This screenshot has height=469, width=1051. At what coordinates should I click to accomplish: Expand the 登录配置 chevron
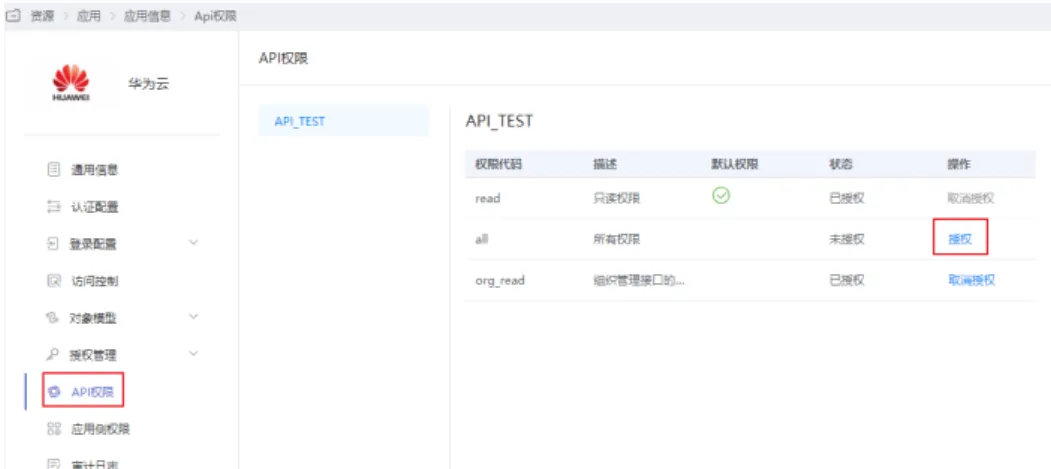[x=194, y=243]
